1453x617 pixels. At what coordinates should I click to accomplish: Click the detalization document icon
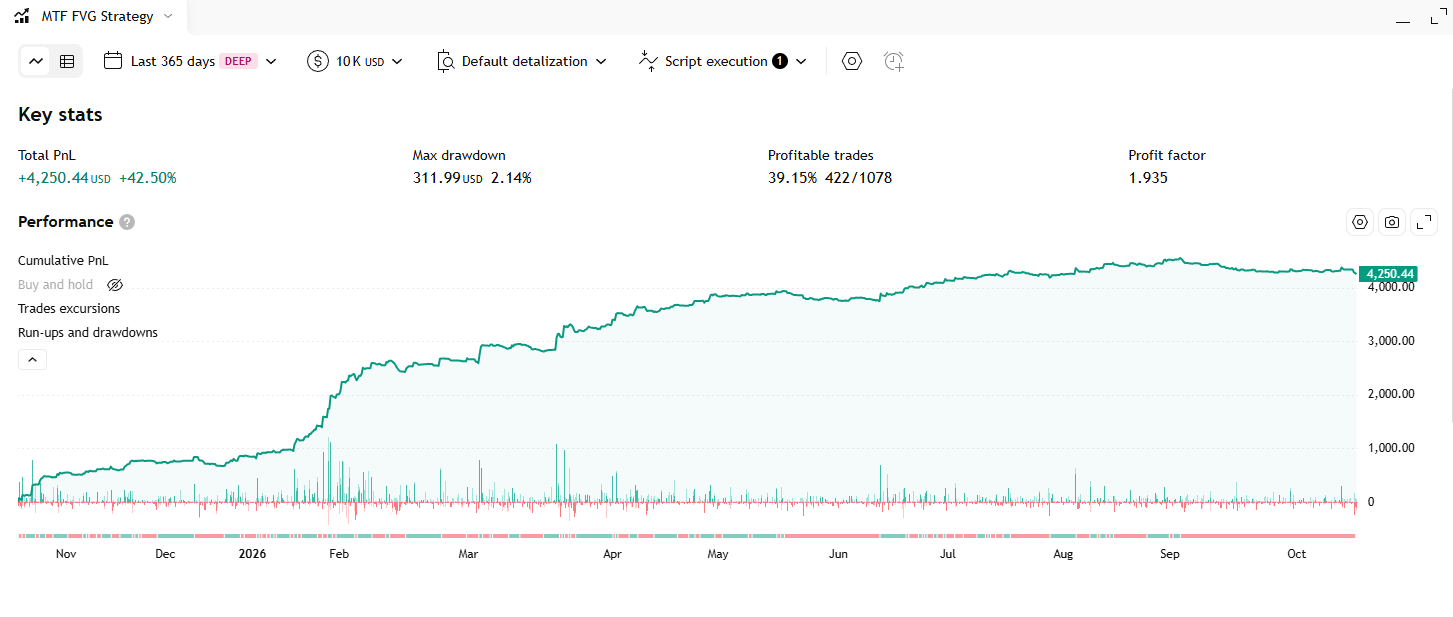point(446,61)
